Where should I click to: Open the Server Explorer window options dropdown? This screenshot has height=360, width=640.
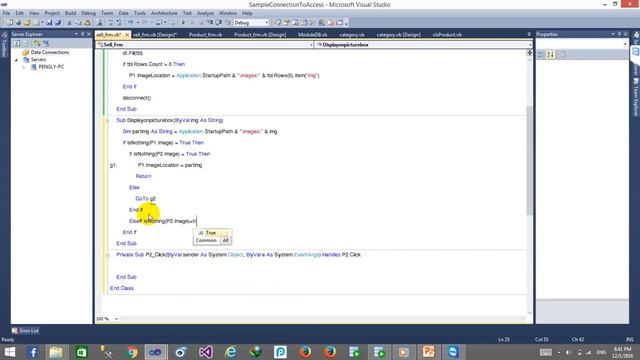click(76, 34)
